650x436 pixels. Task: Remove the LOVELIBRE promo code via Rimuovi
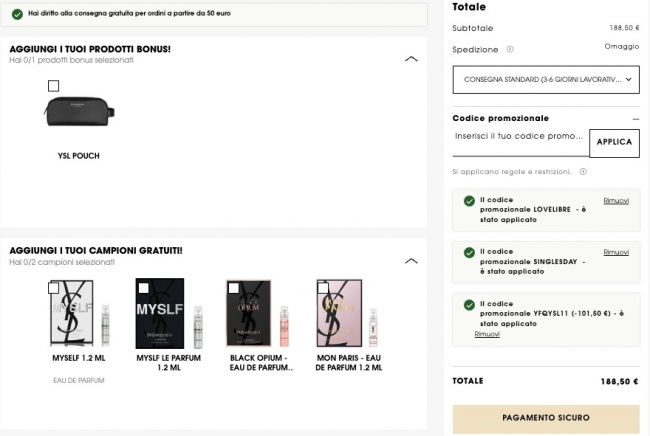click(616, 201)
